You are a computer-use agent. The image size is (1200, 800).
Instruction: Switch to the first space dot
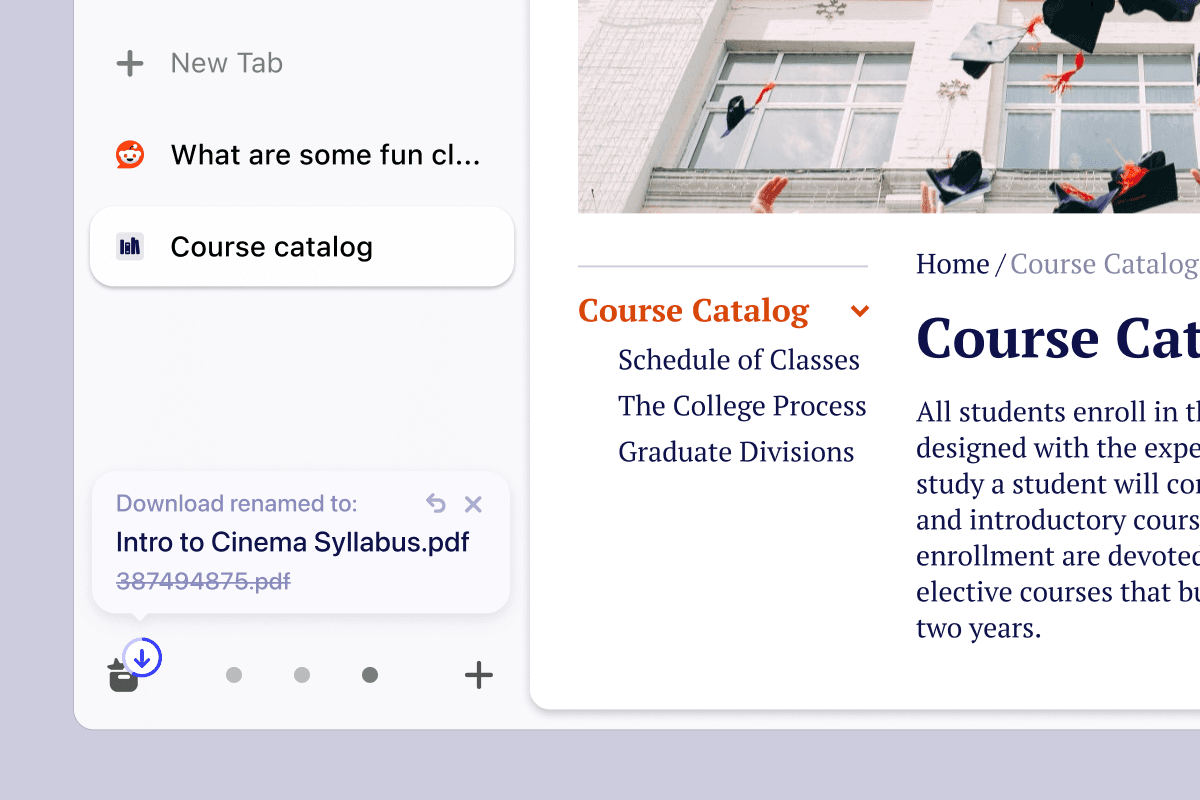234,675
